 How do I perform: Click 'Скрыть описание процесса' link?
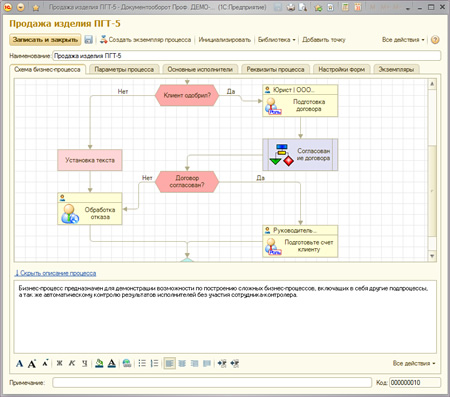point(56,273)
